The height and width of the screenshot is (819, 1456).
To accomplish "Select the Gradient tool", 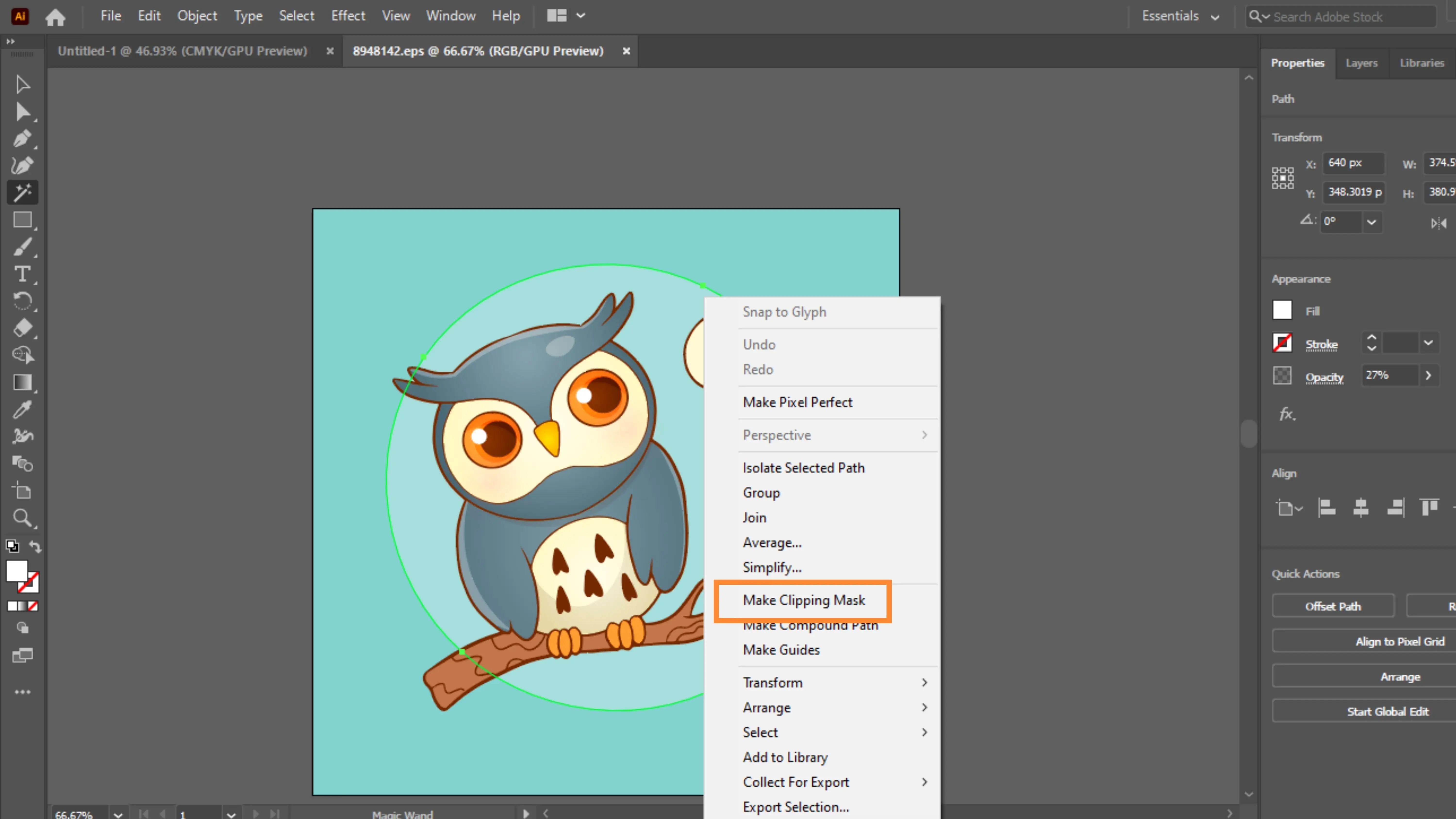I will (x=23, y=383).
